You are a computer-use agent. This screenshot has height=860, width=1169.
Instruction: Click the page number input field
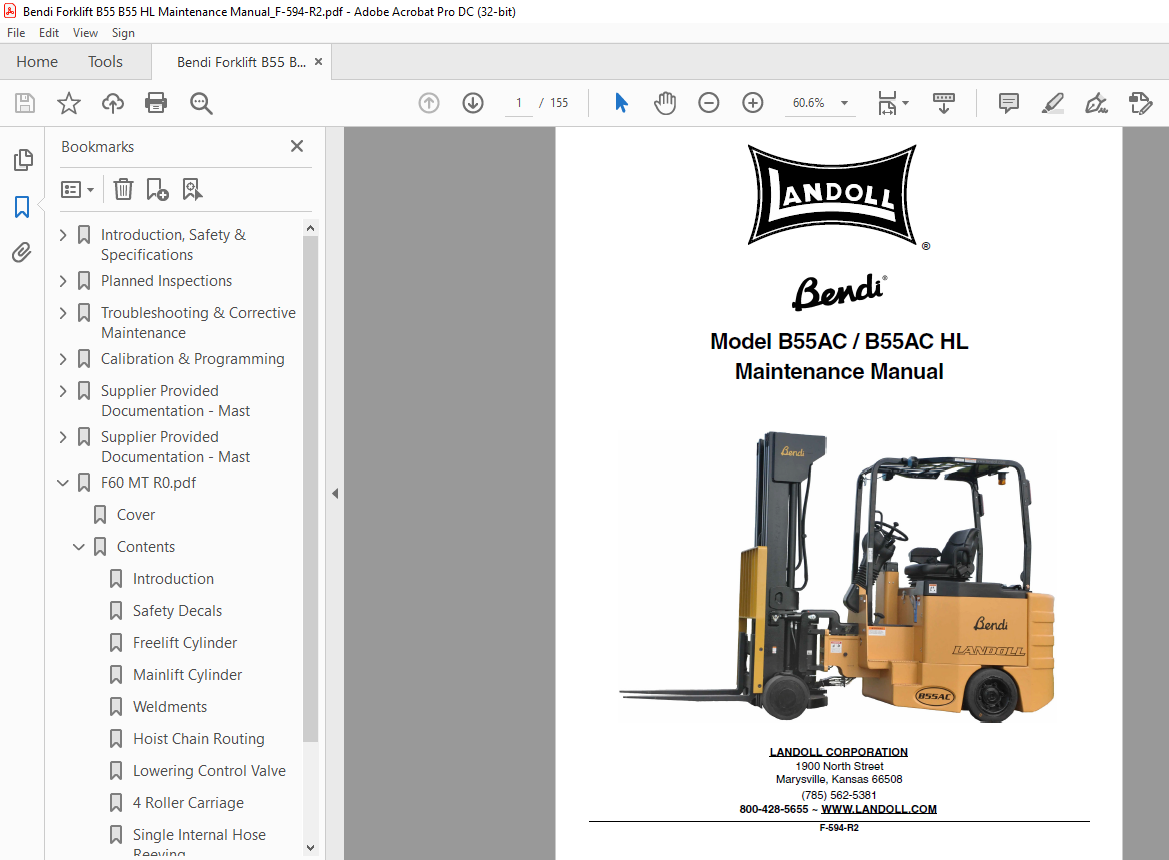519,103
